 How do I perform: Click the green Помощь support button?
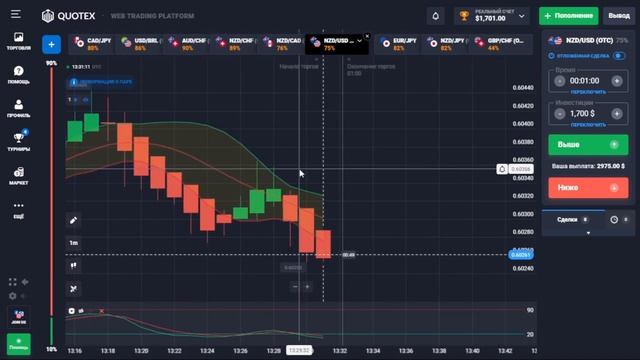pos(19,344)
